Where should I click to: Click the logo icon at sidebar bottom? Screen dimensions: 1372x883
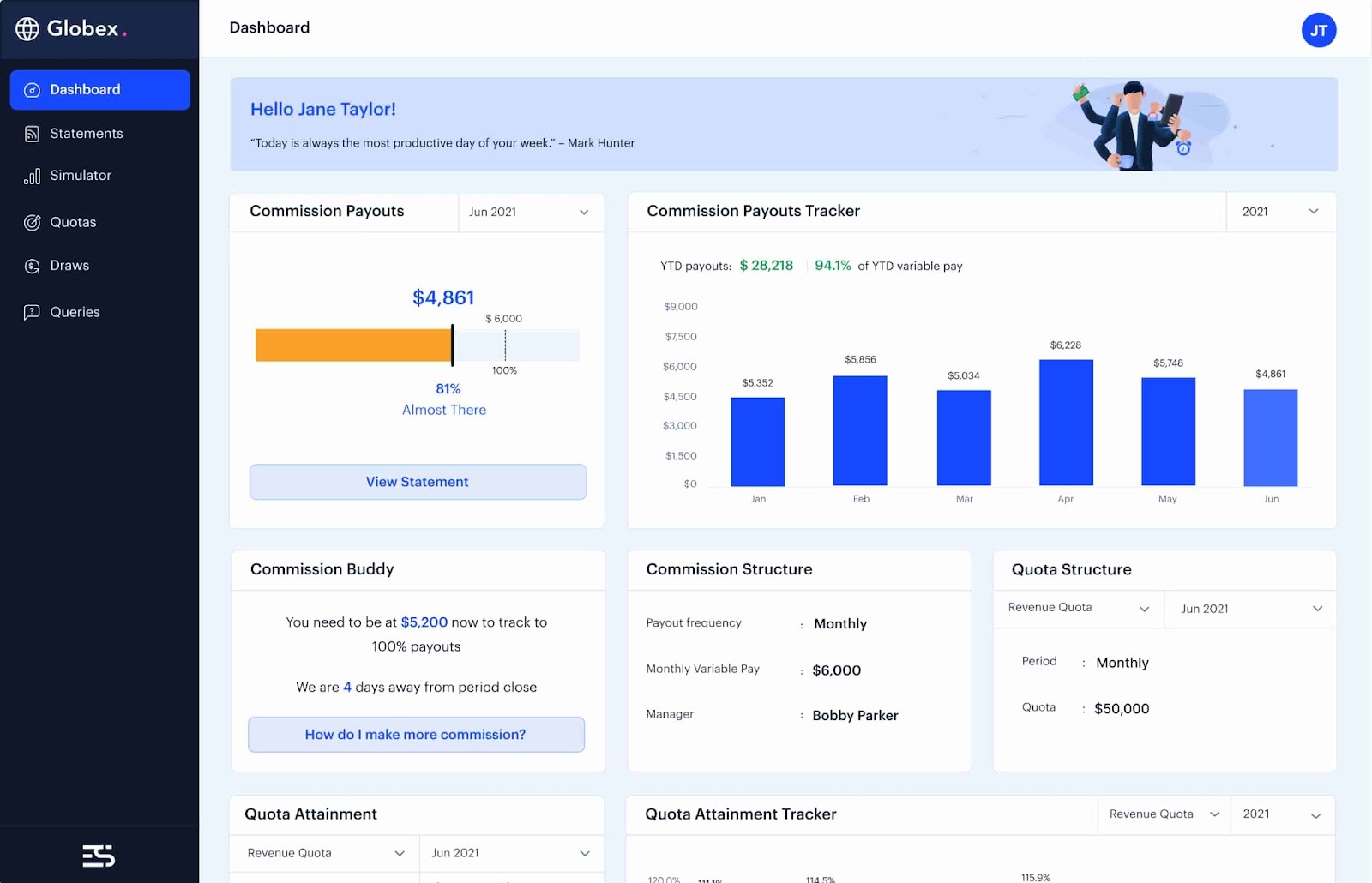99,856
